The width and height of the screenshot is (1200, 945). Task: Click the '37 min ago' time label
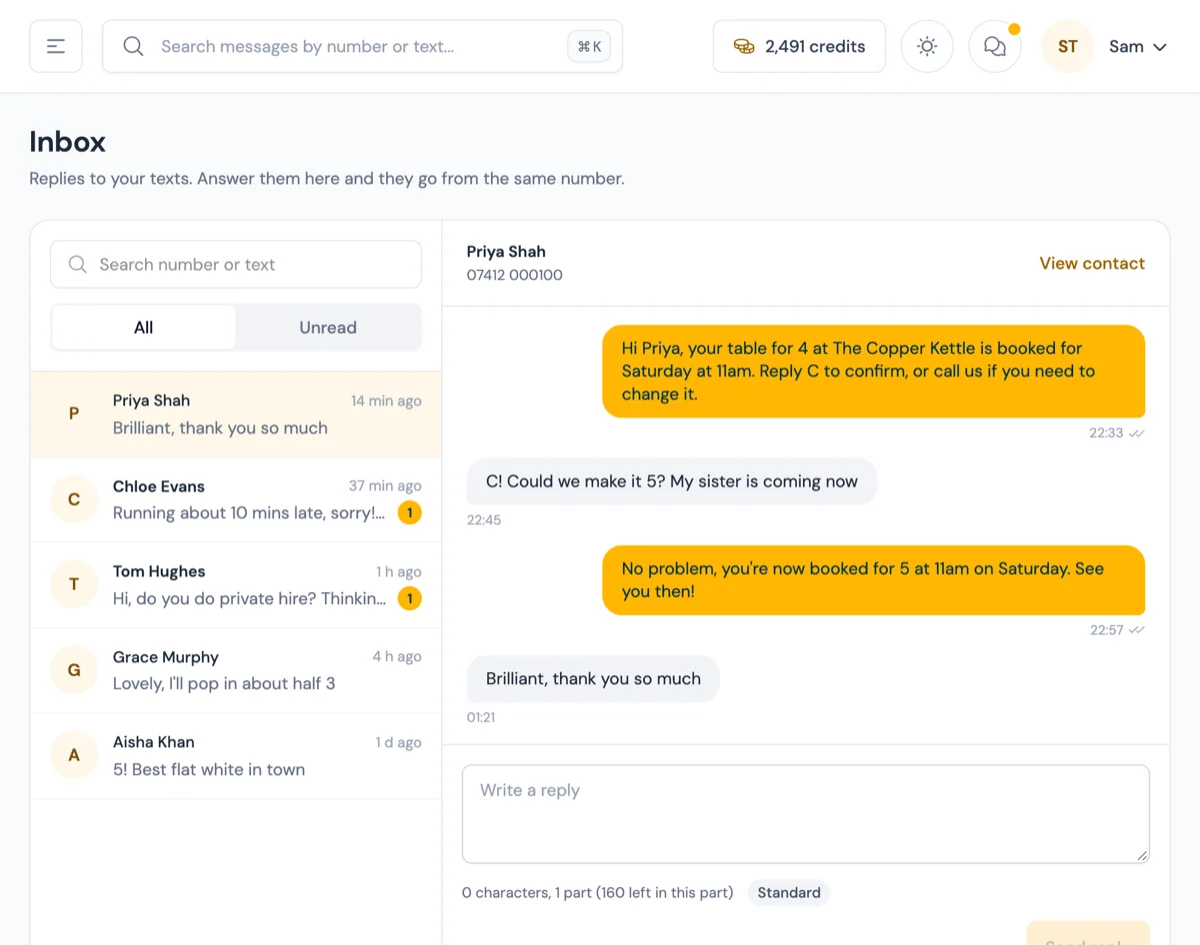coord(385,486)
